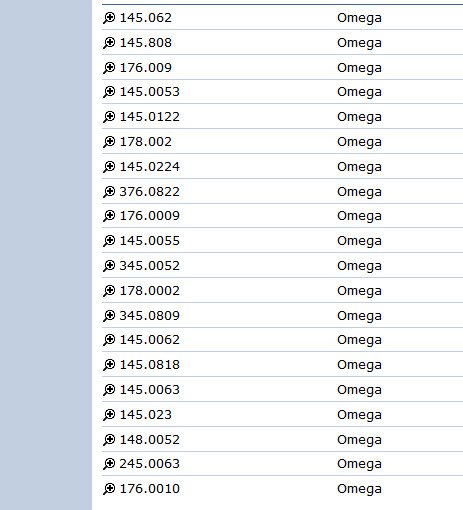Click zoom icon beside 176.0010
Viewport: 463px width, 510px height.
pyautogui.click(x=109, y=489)
